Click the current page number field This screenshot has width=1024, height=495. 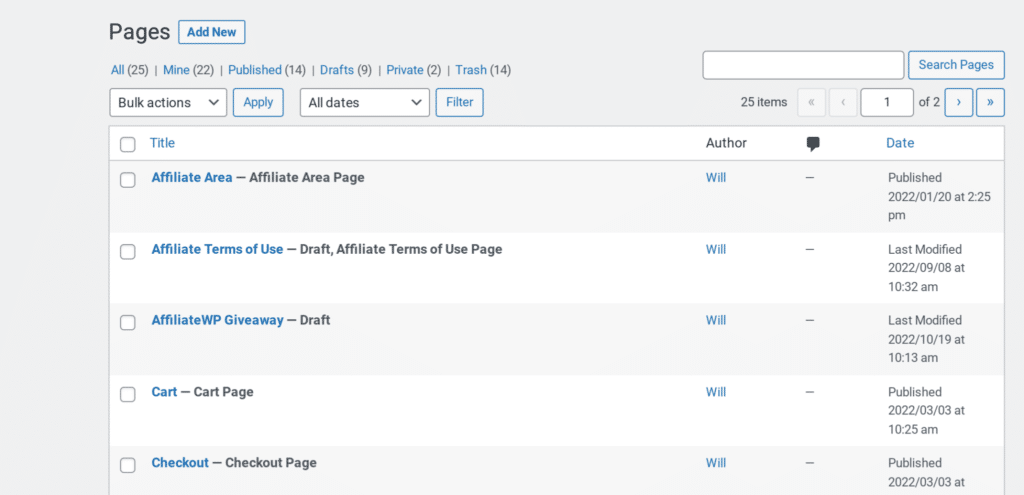coord(887,103)
